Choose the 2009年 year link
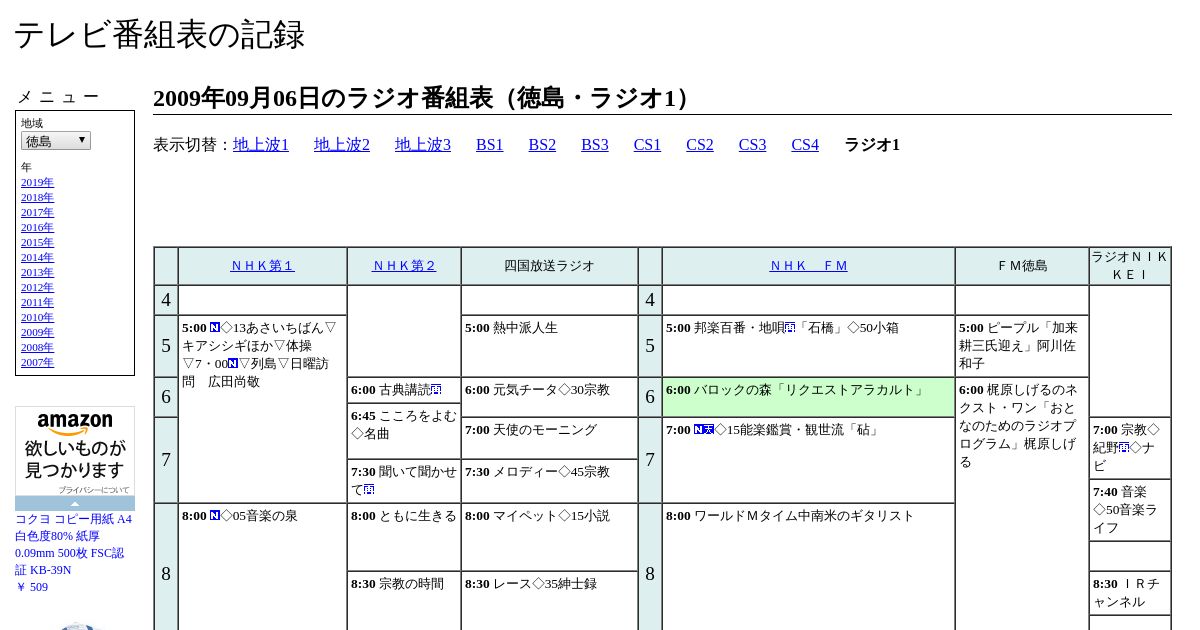1200x630 pixels. (37, 332)
